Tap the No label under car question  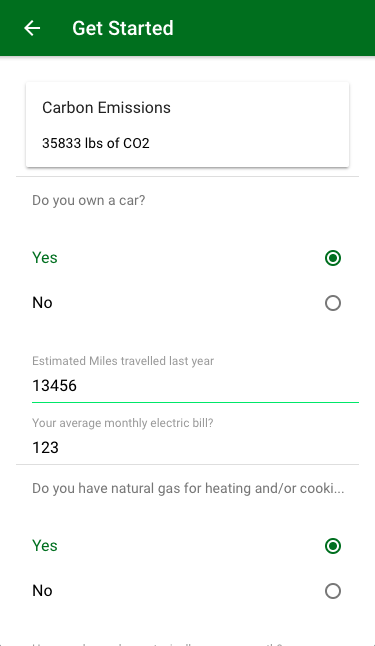click(42, 303)
